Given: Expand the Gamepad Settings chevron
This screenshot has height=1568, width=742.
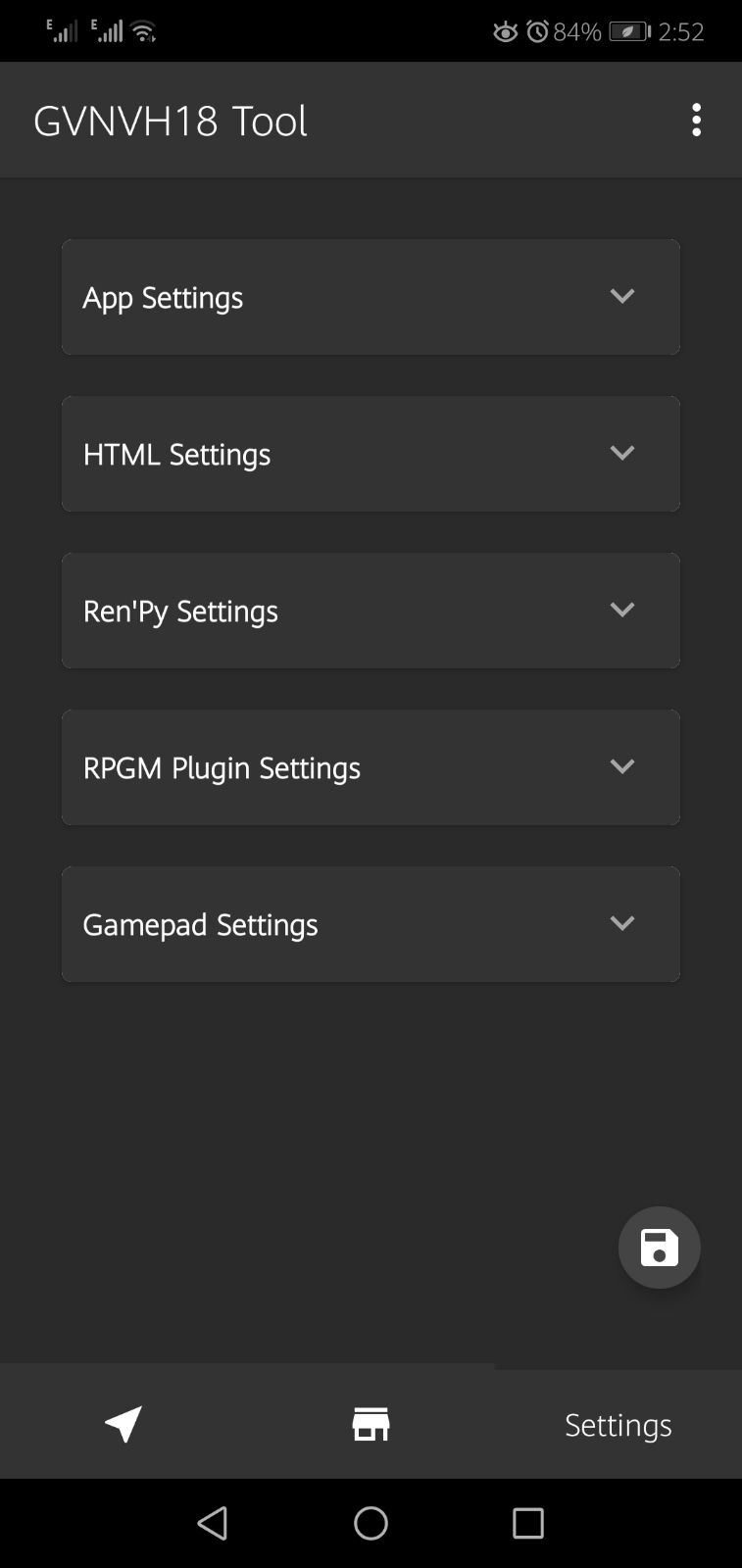Looking at the screenshot, I should 621,923.
